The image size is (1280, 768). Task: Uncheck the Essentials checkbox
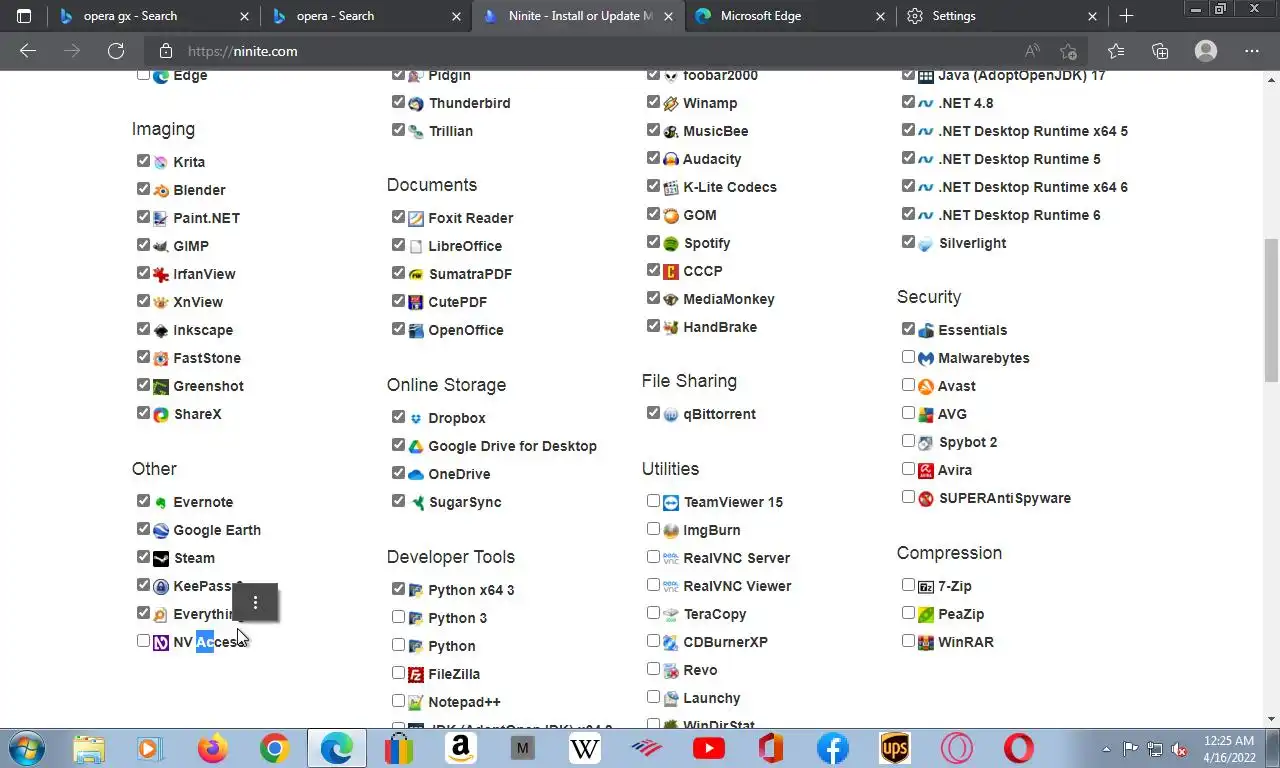(x=908, y=329)
